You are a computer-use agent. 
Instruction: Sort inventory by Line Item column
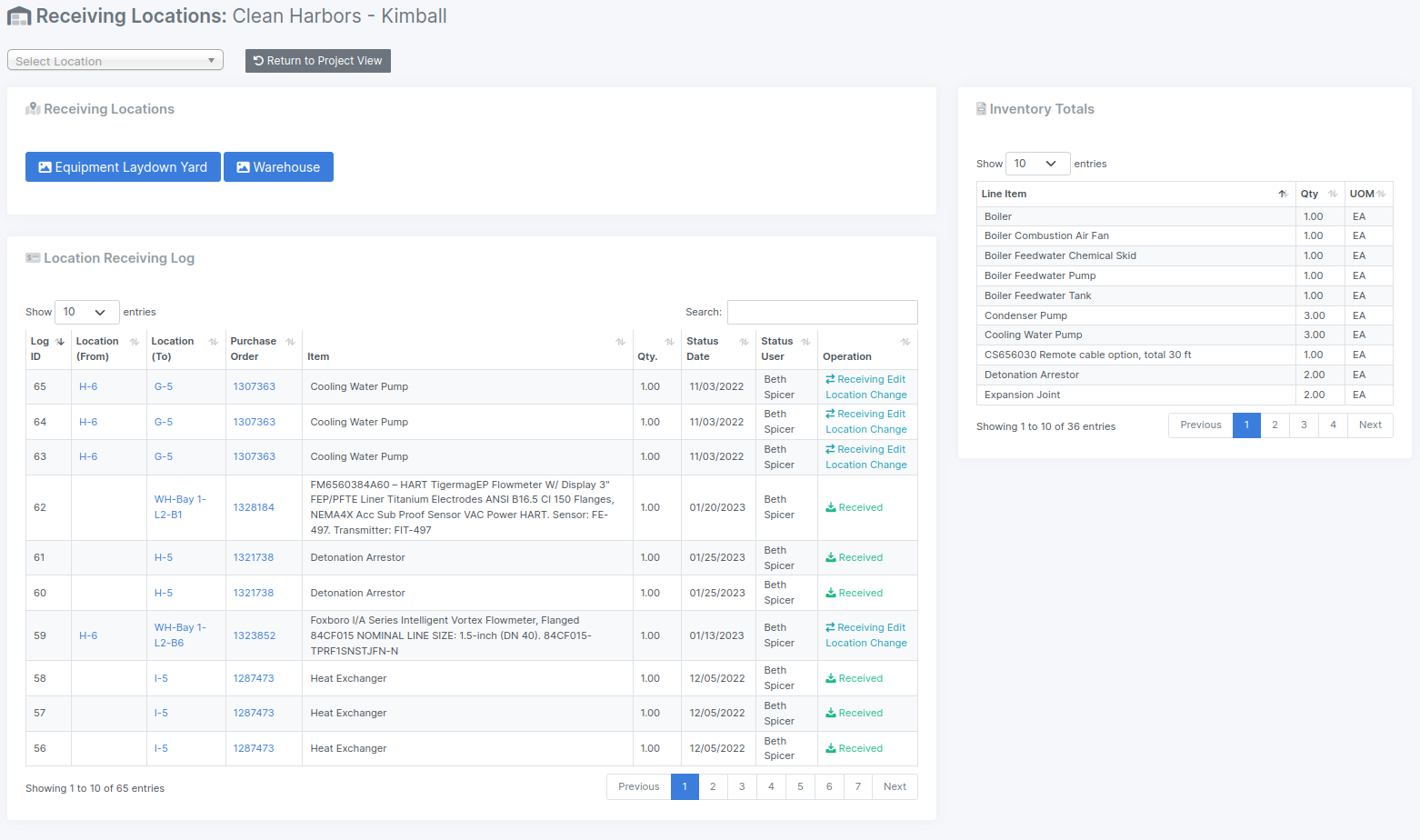tap(1282, 194)
